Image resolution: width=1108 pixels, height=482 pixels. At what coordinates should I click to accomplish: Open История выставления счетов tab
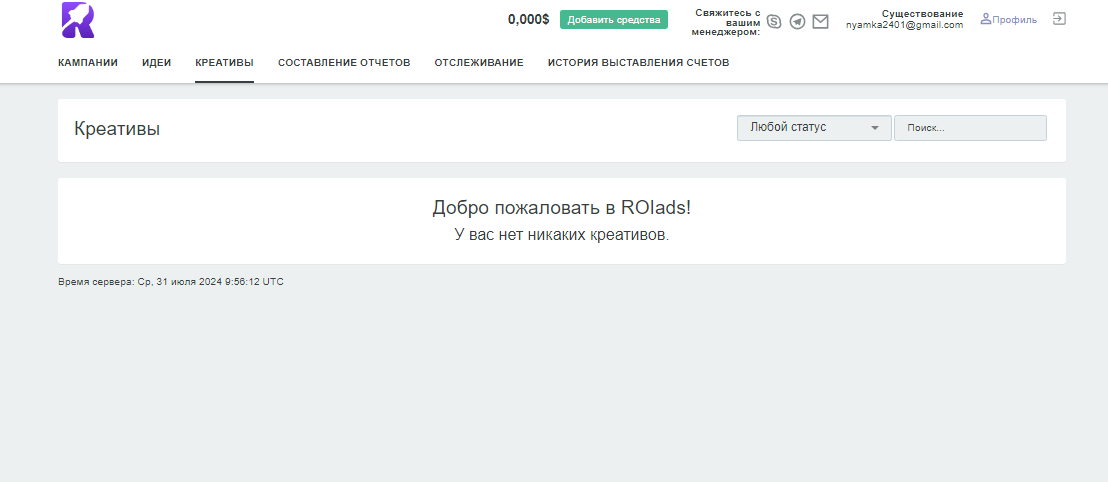coord(638,63)
